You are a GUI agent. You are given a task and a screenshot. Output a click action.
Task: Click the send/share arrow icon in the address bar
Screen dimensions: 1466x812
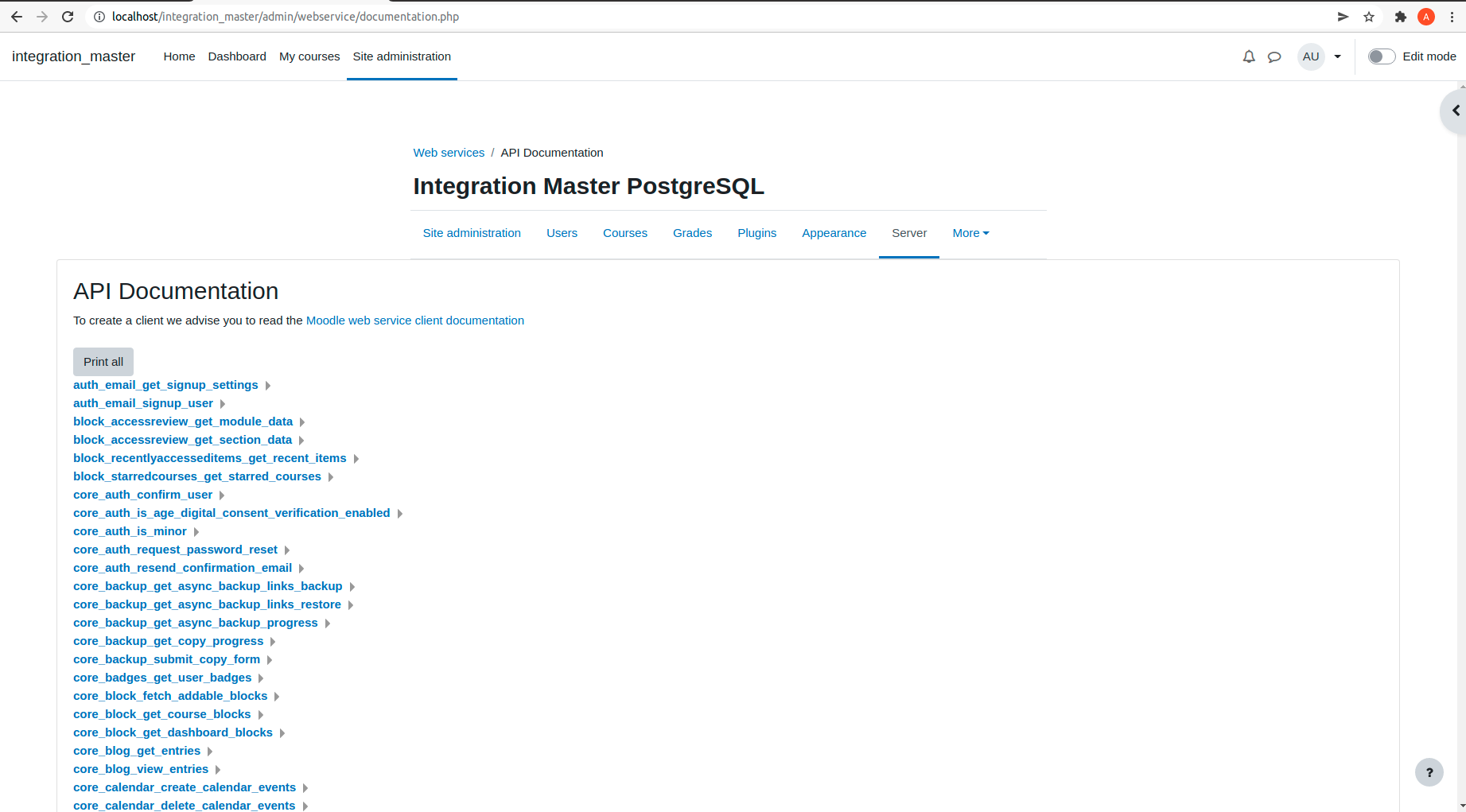(x=1343, y=17)
